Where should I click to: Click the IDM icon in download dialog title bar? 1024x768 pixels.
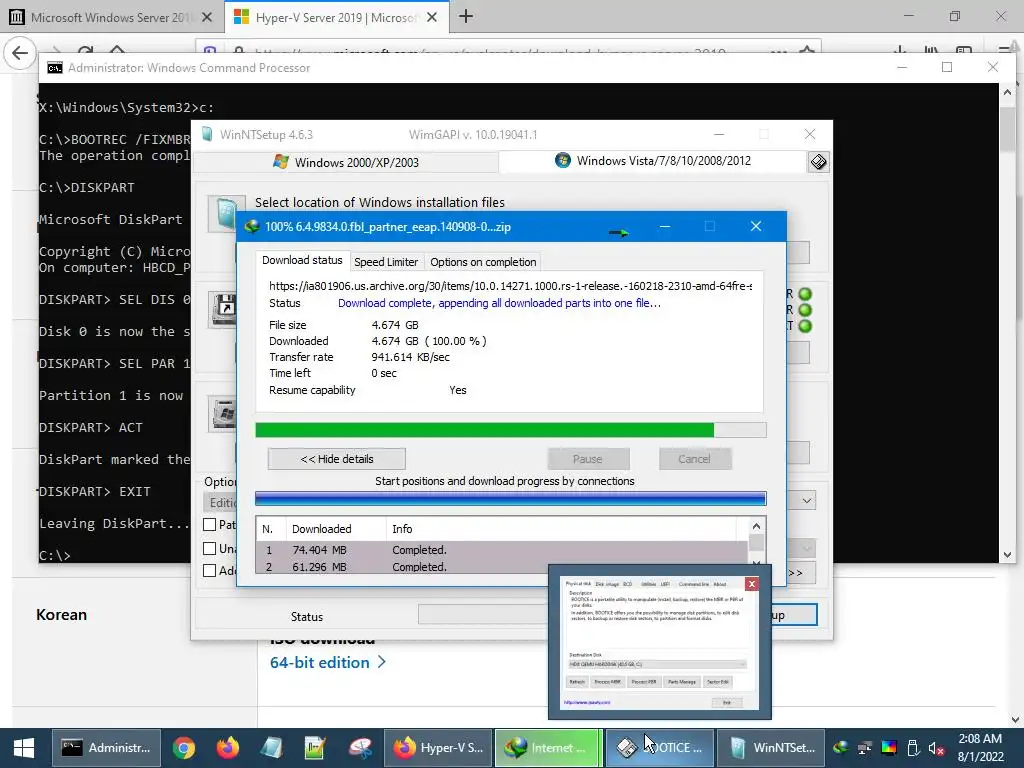252,227
